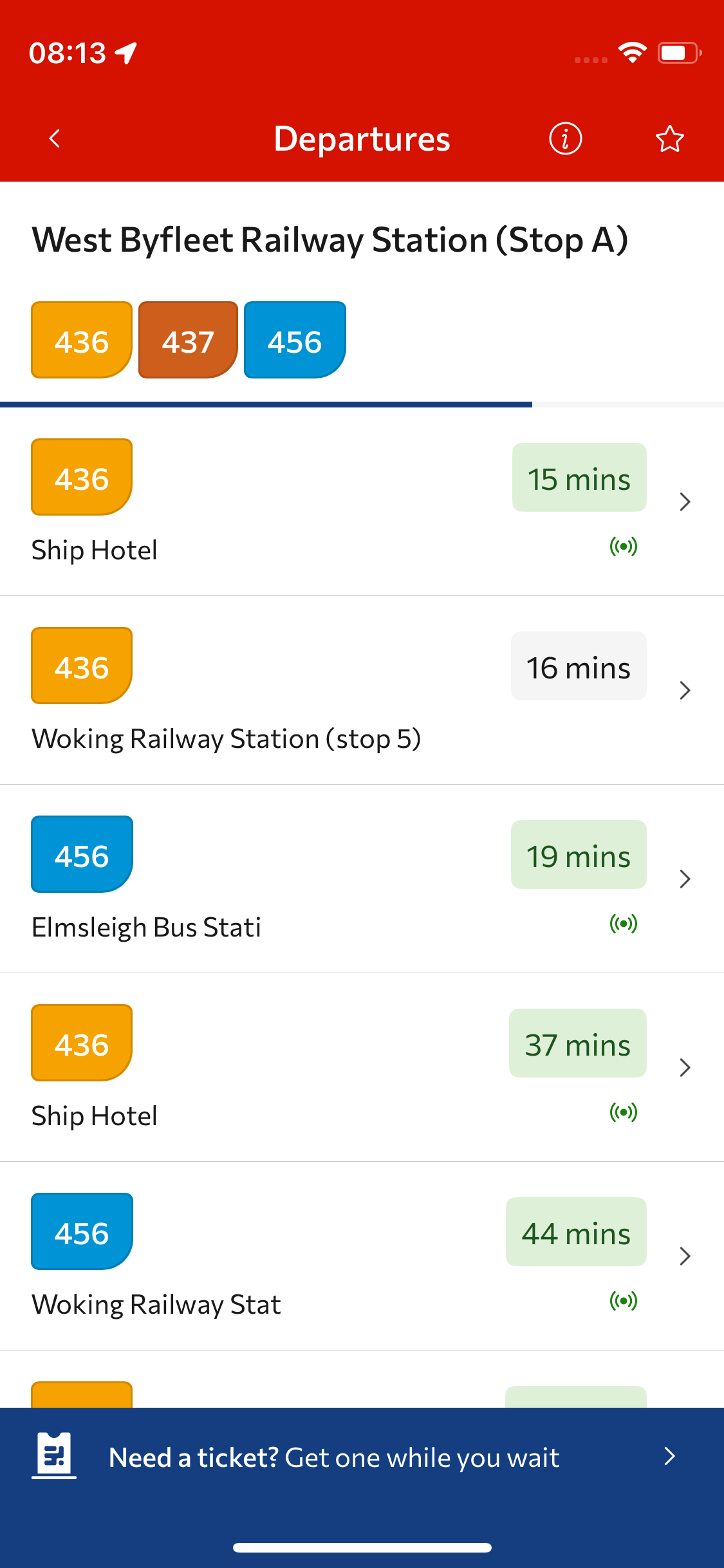Open the 456 Woking Railway Stat departure
Screen dimensions: 724x1568
362,1256
